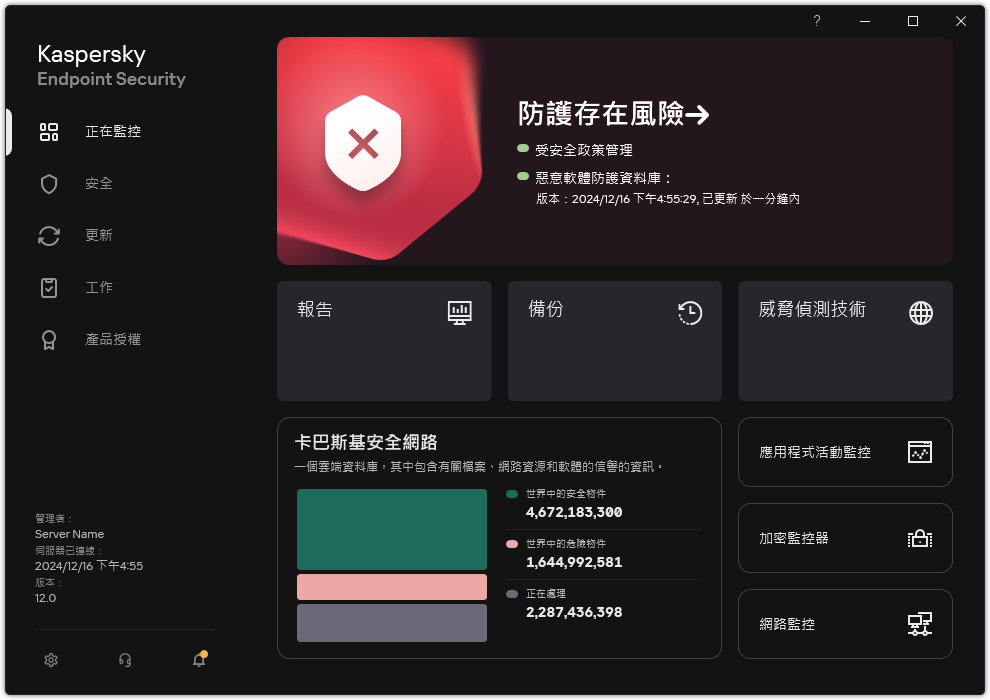Open the notification bell with alert dot
Viewport: 990px width, 700px height.
[x=198, y=660]
